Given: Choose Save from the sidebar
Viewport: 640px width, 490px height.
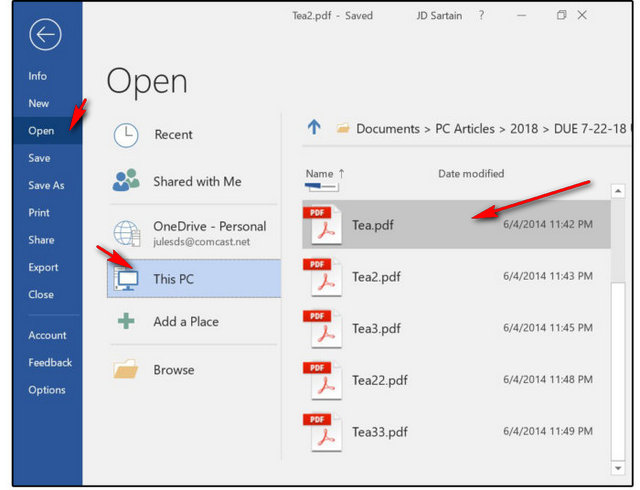Looking at the screenshot, I should pyautogui.click(x=39, y=158).
